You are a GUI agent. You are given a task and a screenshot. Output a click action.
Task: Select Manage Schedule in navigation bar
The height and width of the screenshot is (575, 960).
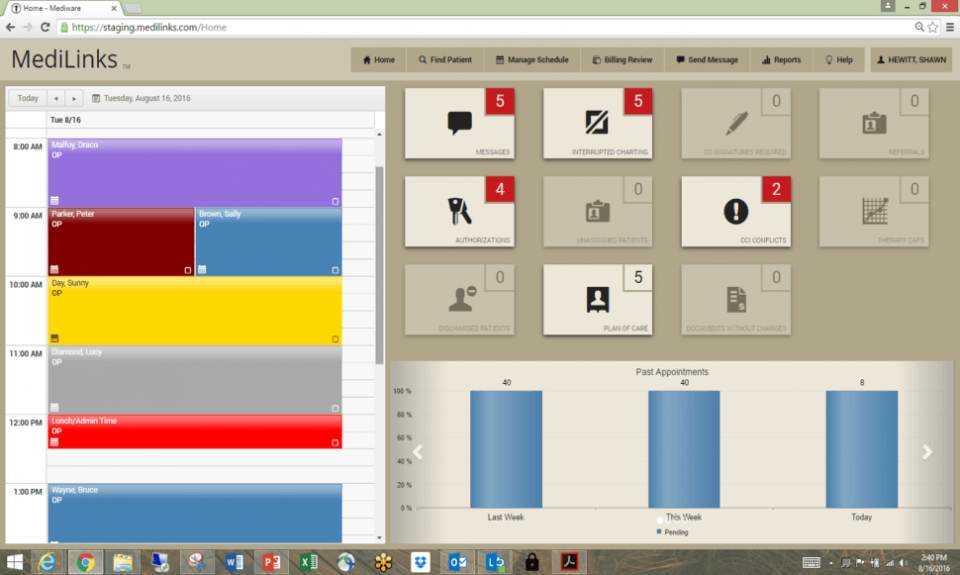(x=532, y=60)
